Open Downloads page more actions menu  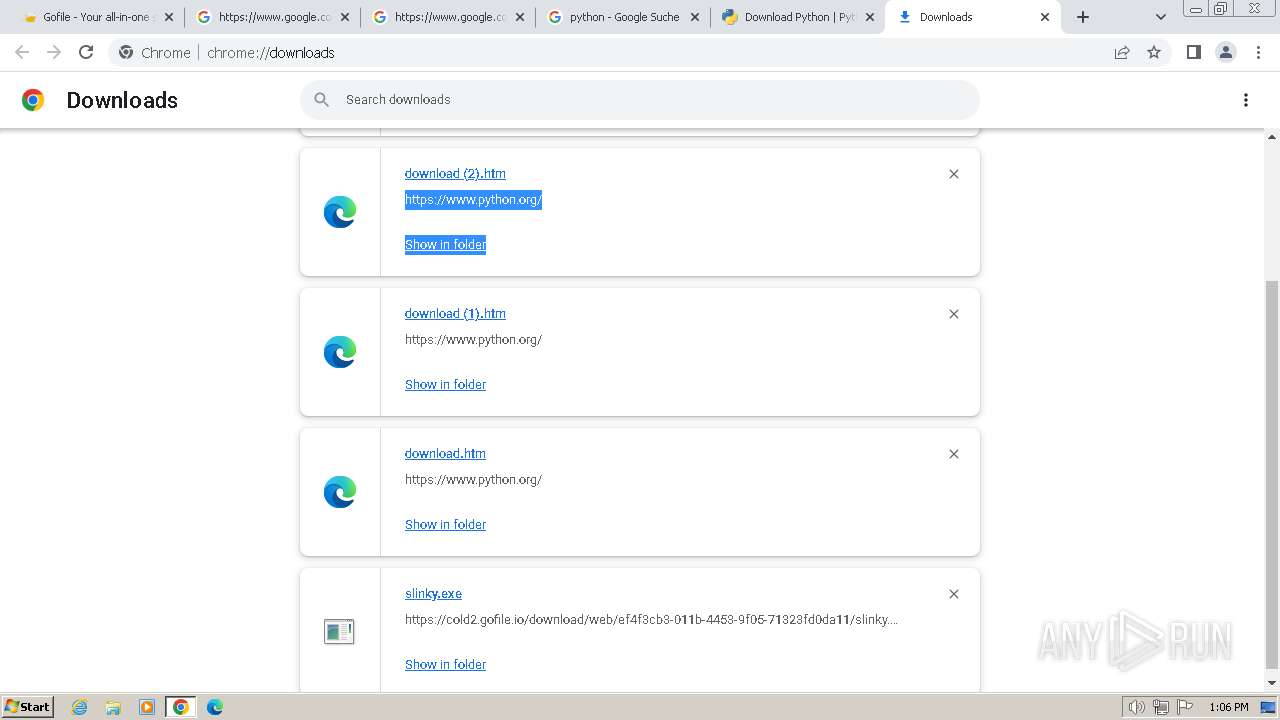tap(1246, 100)
